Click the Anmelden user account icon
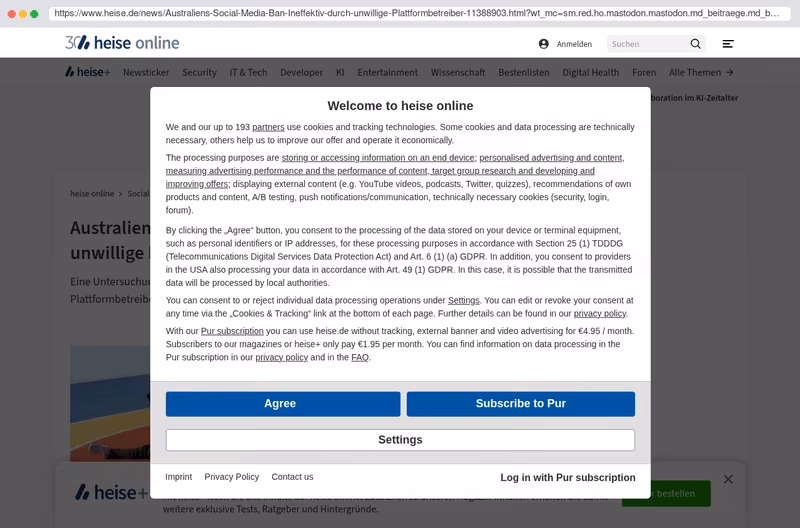 544,44
